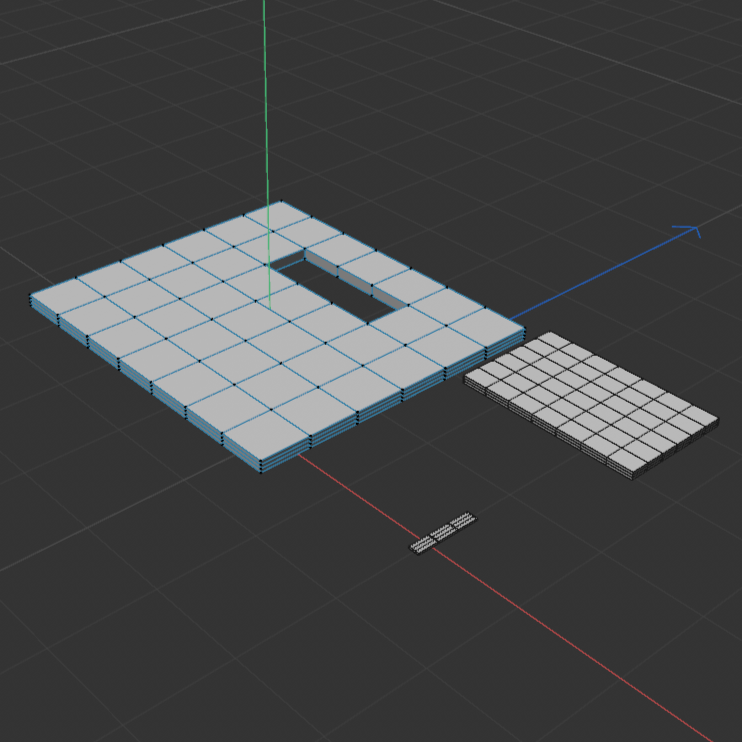This screenshot has height=742, width=742.
Task: Click the layered front-left side of the large slab
Action: click(x=140, y=380)
